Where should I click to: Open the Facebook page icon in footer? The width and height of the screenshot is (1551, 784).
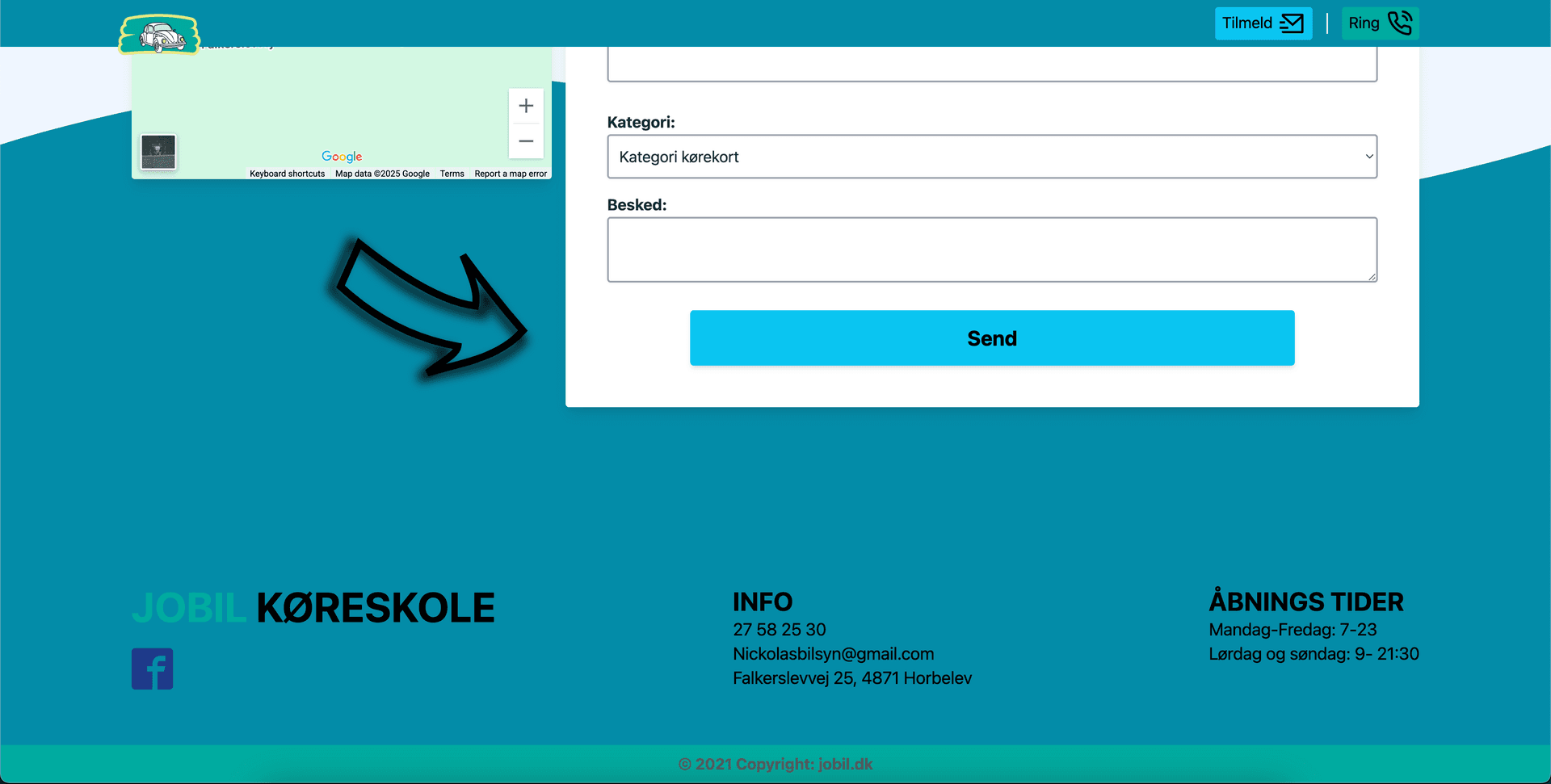pos(152,669)
